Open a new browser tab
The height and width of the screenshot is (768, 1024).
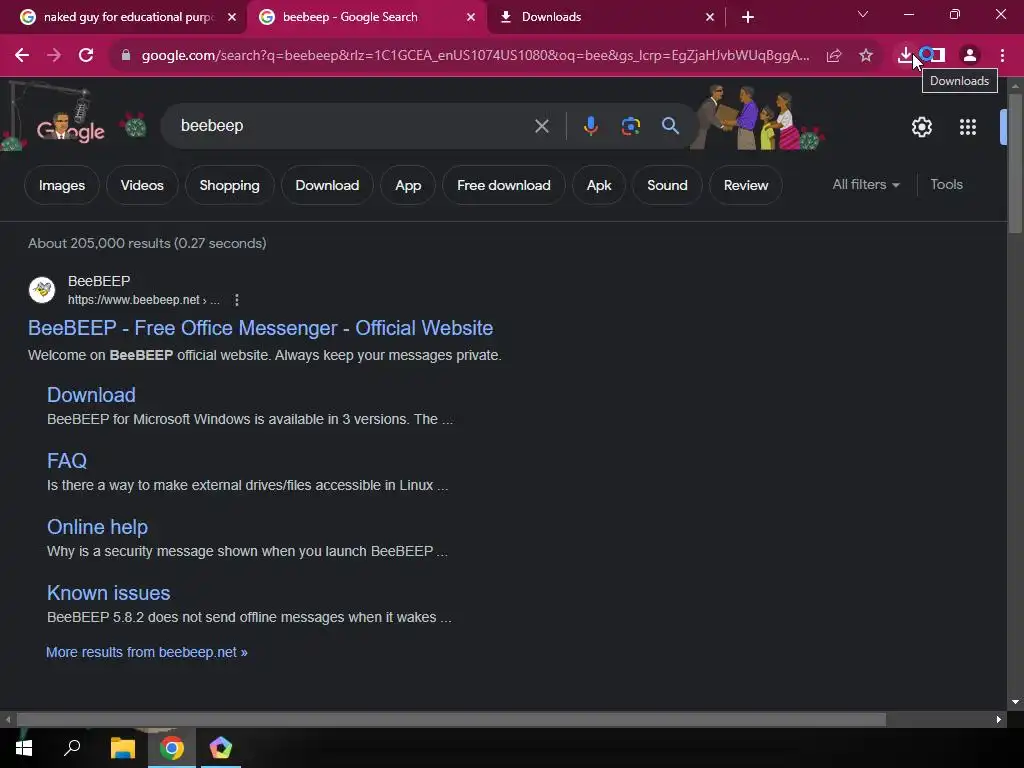coord(748,18)
